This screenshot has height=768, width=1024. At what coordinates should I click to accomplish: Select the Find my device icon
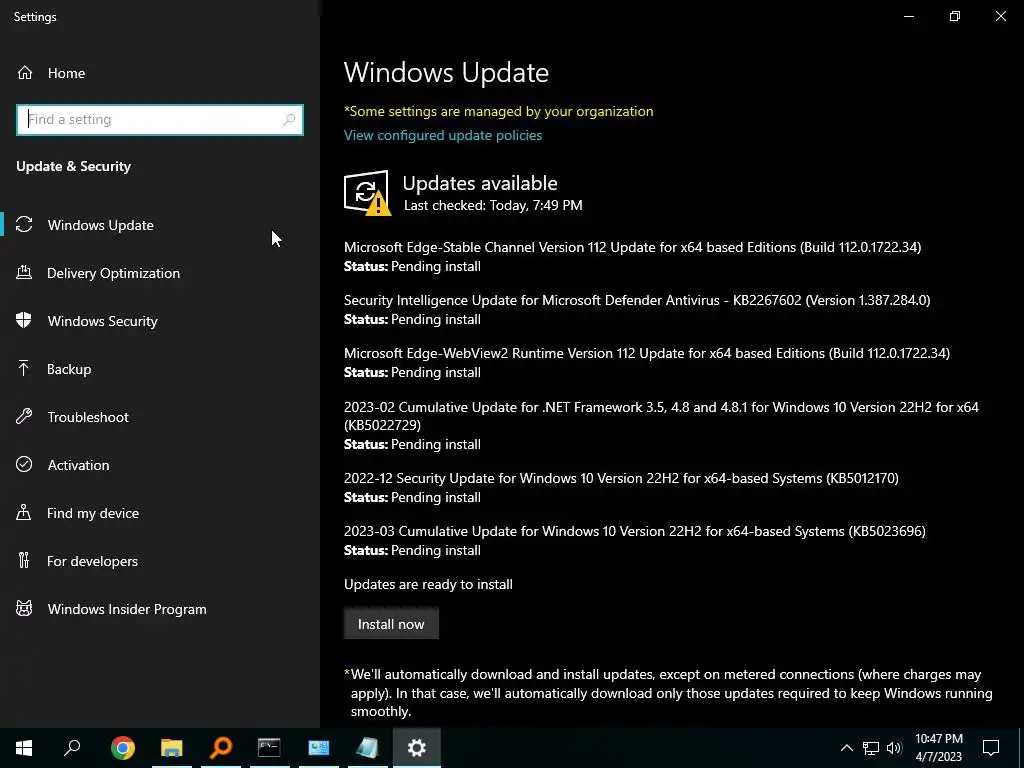24,513
